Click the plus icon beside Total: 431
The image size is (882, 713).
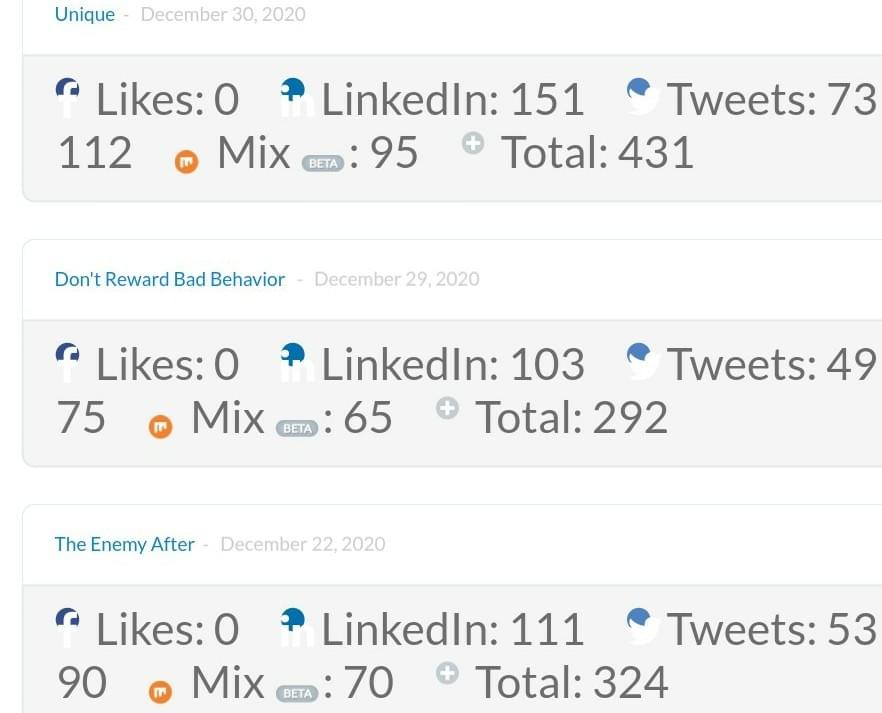pyautogui.click(x=473, y=144)
